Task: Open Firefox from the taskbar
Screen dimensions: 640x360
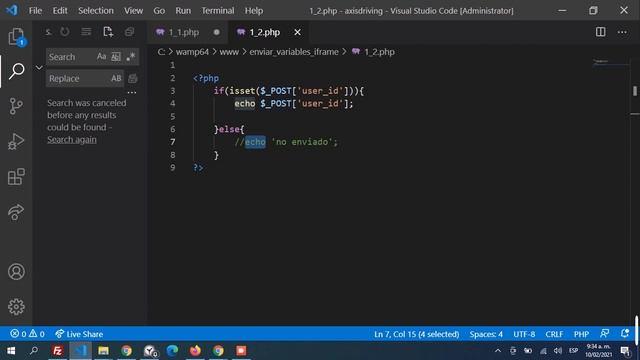Action: pos(195,351)
